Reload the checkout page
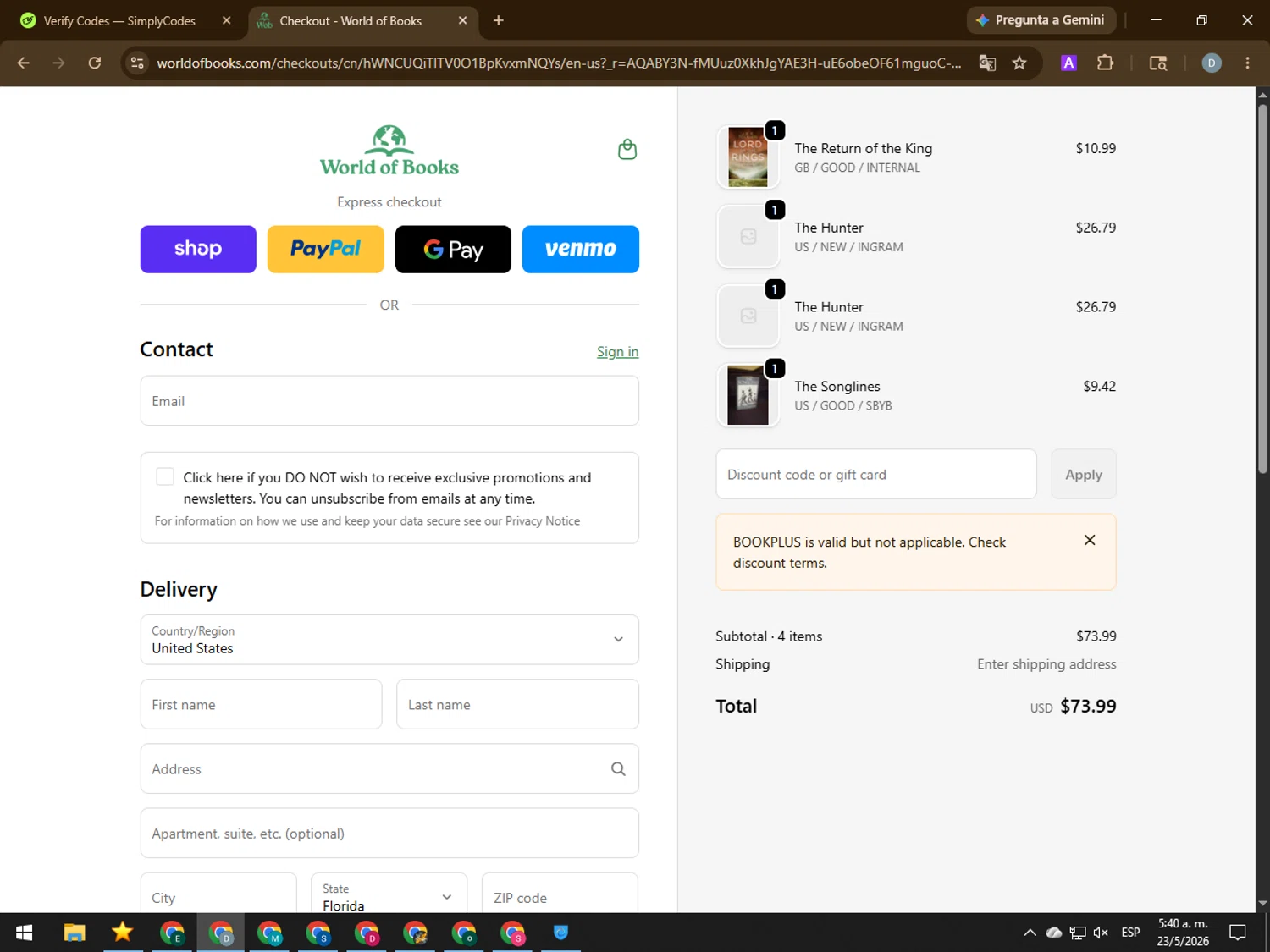The height and width of the screenshot is (952, 1270). 95,63
